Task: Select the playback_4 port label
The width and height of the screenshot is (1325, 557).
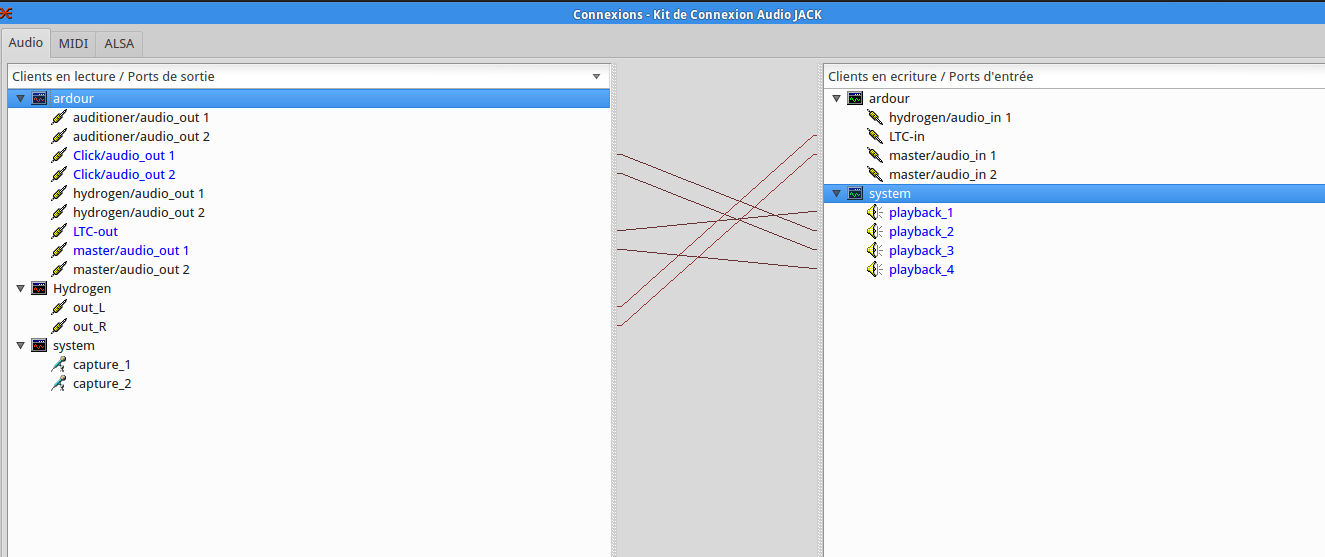Action: pos(921,270)
